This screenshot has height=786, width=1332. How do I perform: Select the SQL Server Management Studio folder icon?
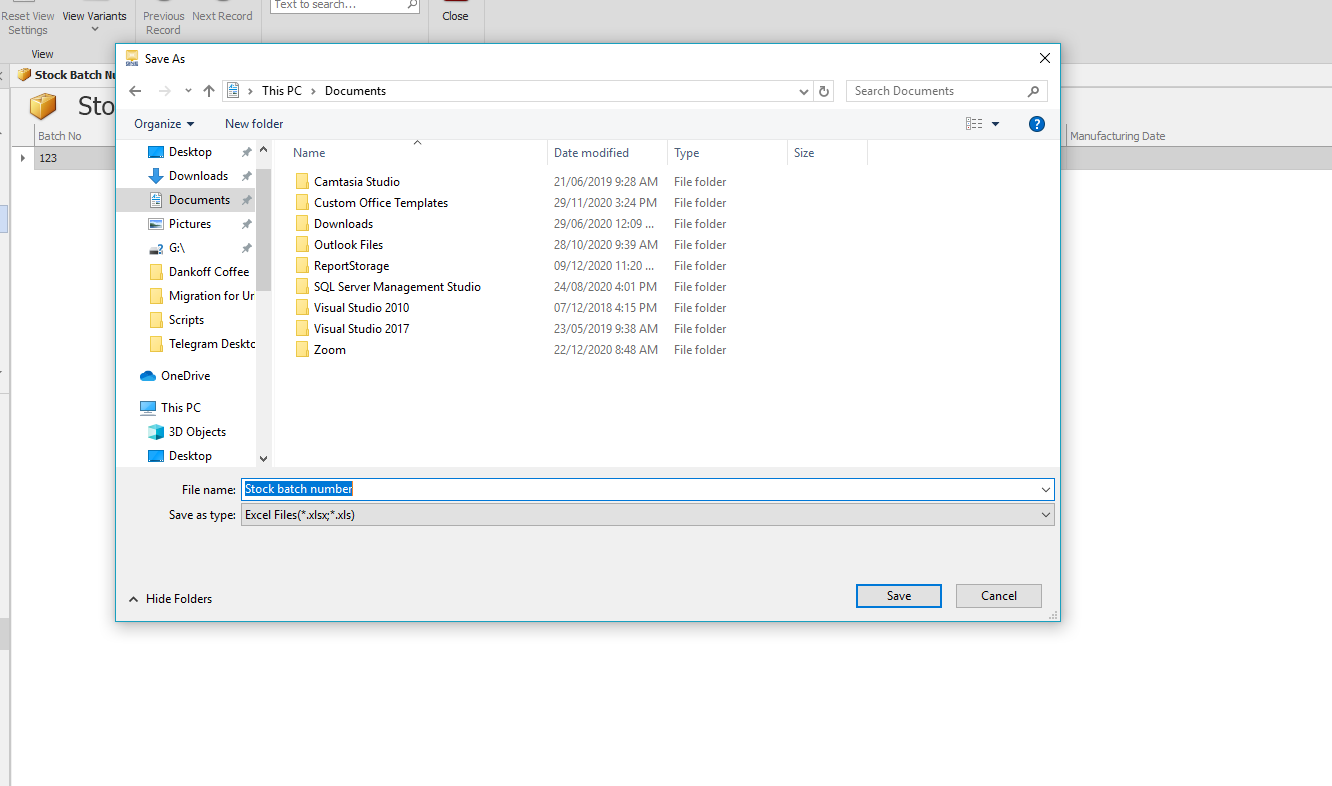point(303,287)
